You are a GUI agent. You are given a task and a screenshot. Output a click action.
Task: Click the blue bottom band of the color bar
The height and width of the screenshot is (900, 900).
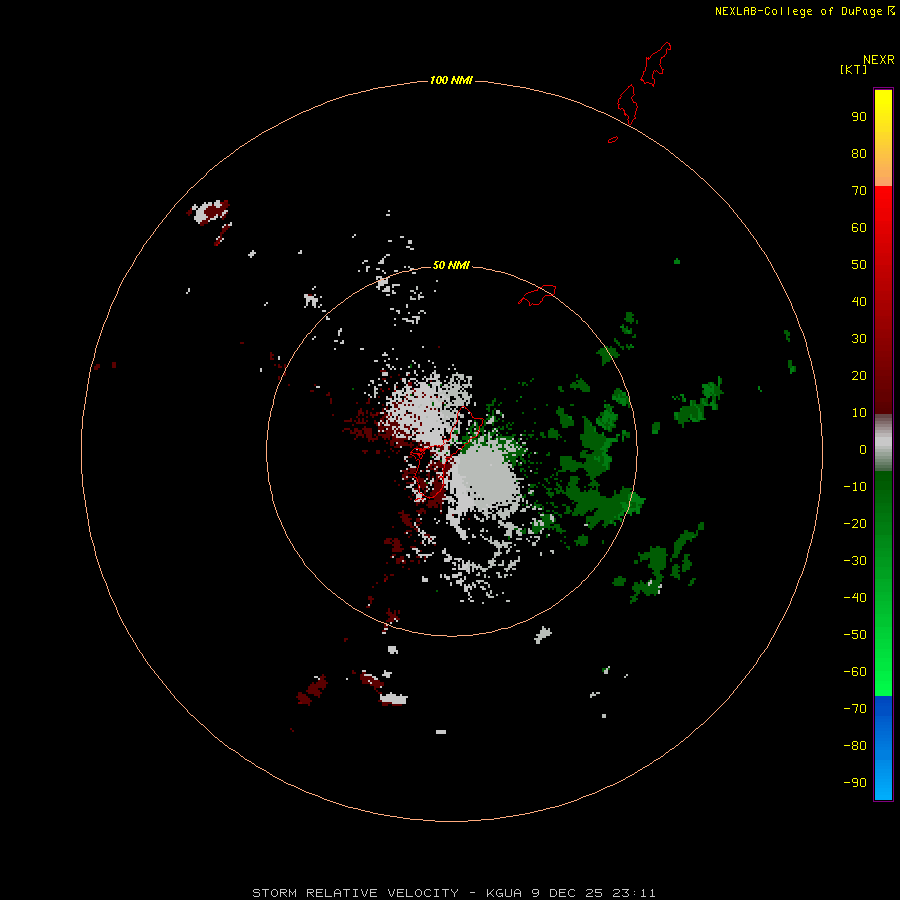pyautogui.click(x=883, y=748)
